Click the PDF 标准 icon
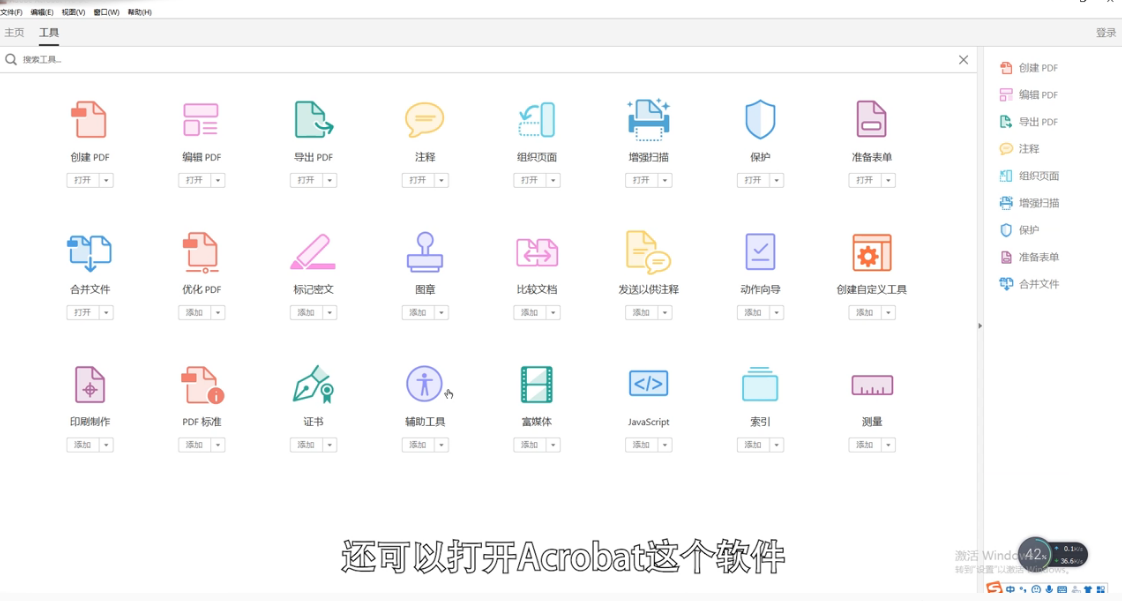The width and height of the screenshot is (1122, 601). [202, 385]
